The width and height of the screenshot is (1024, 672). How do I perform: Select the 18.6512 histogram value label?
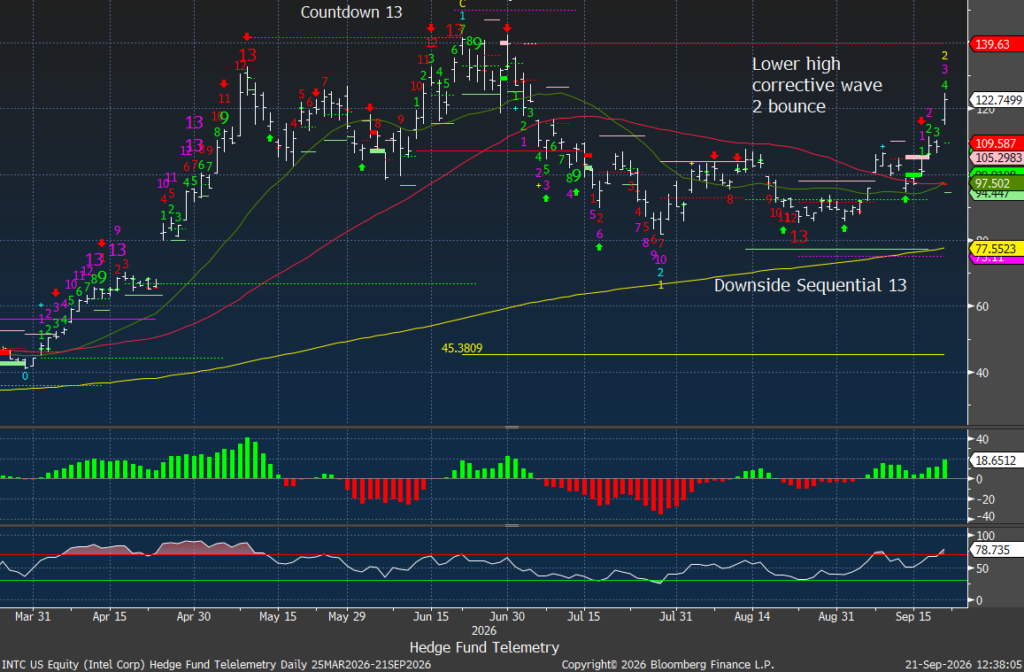pyautogui.click(x=995, y=460)
